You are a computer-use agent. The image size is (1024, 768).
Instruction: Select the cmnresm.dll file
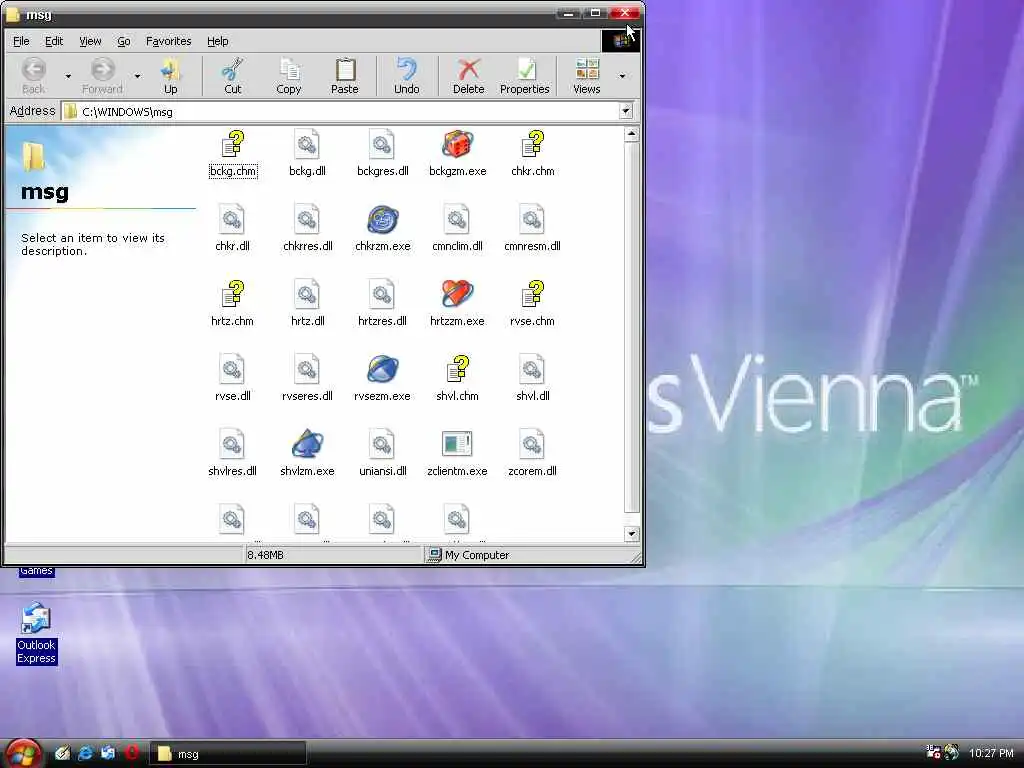point(532,229)
